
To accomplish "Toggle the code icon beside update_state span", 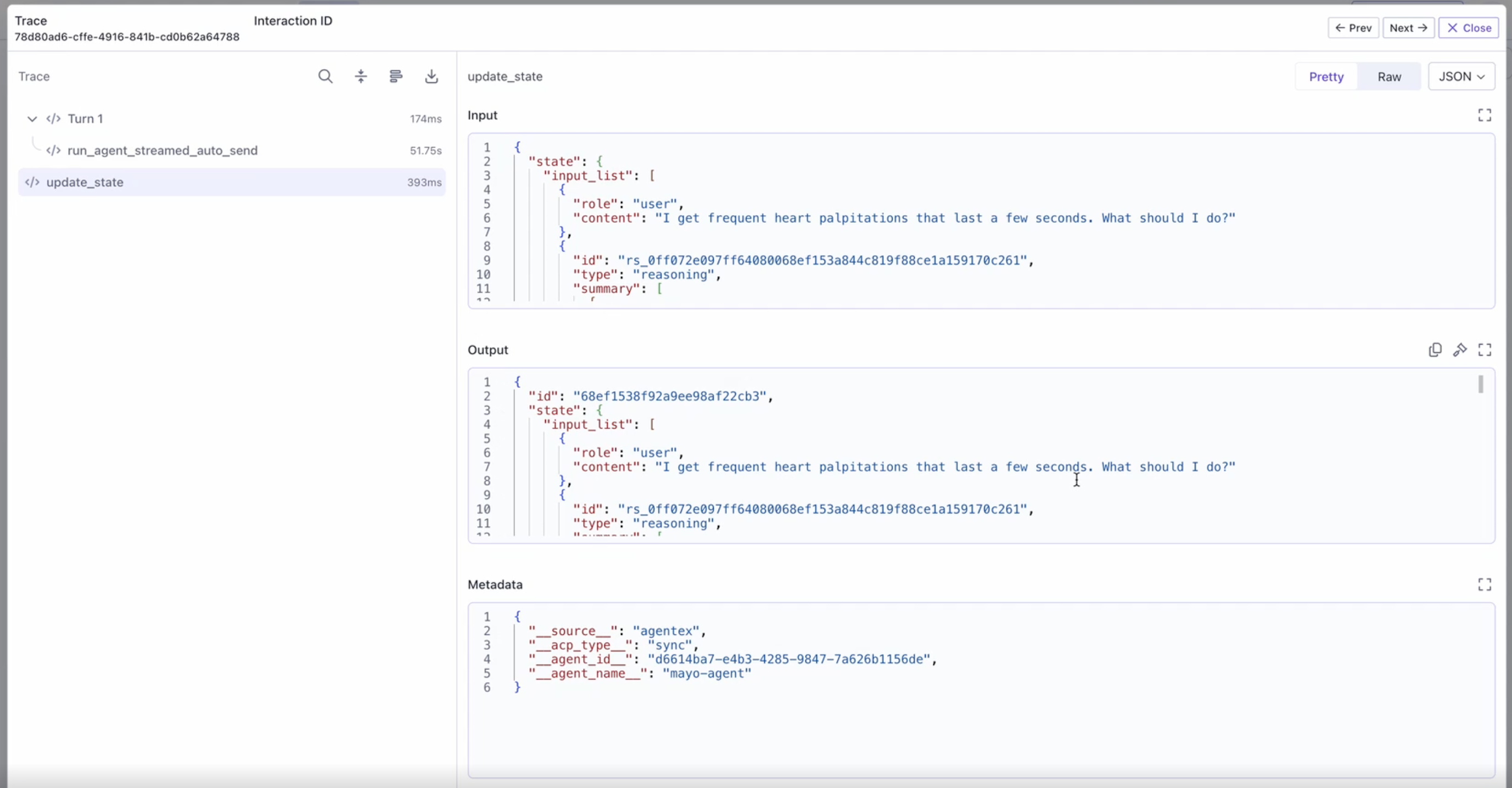I will pos(33,182).
